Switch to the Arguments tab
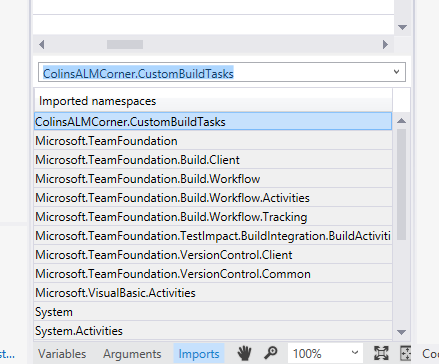The width and height of the screenshot is (439, 364). (132, 354)
